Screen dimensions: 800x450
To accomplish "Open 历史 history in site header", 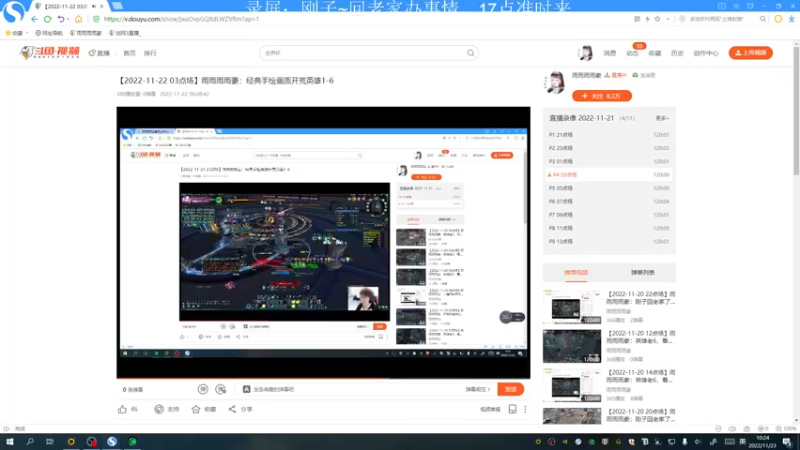I will point(677,53).
